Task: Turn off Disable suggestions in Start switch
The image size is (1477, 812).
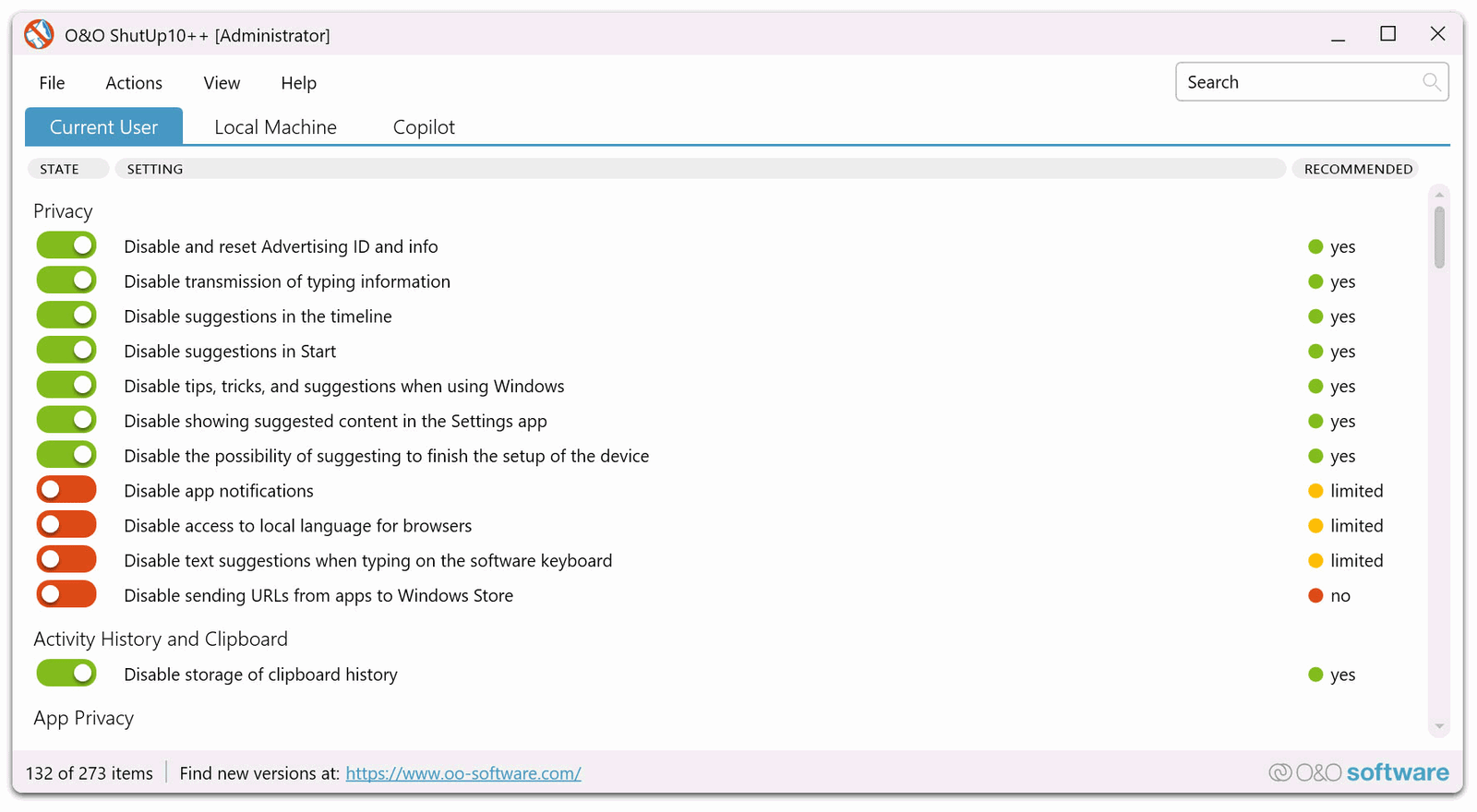Action: tap(66, 352)
